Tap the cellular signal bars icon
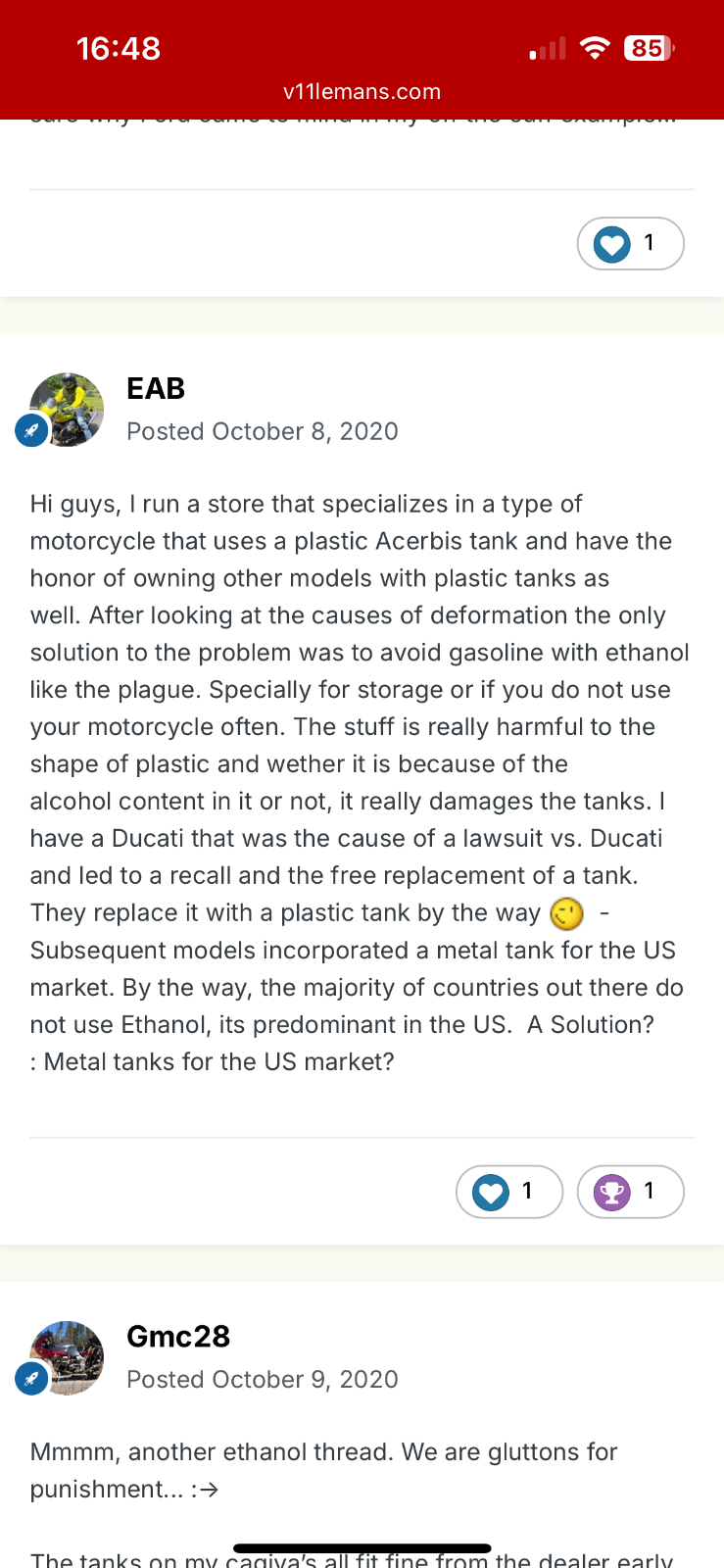 pyautogui.click(x=549, y=49)
